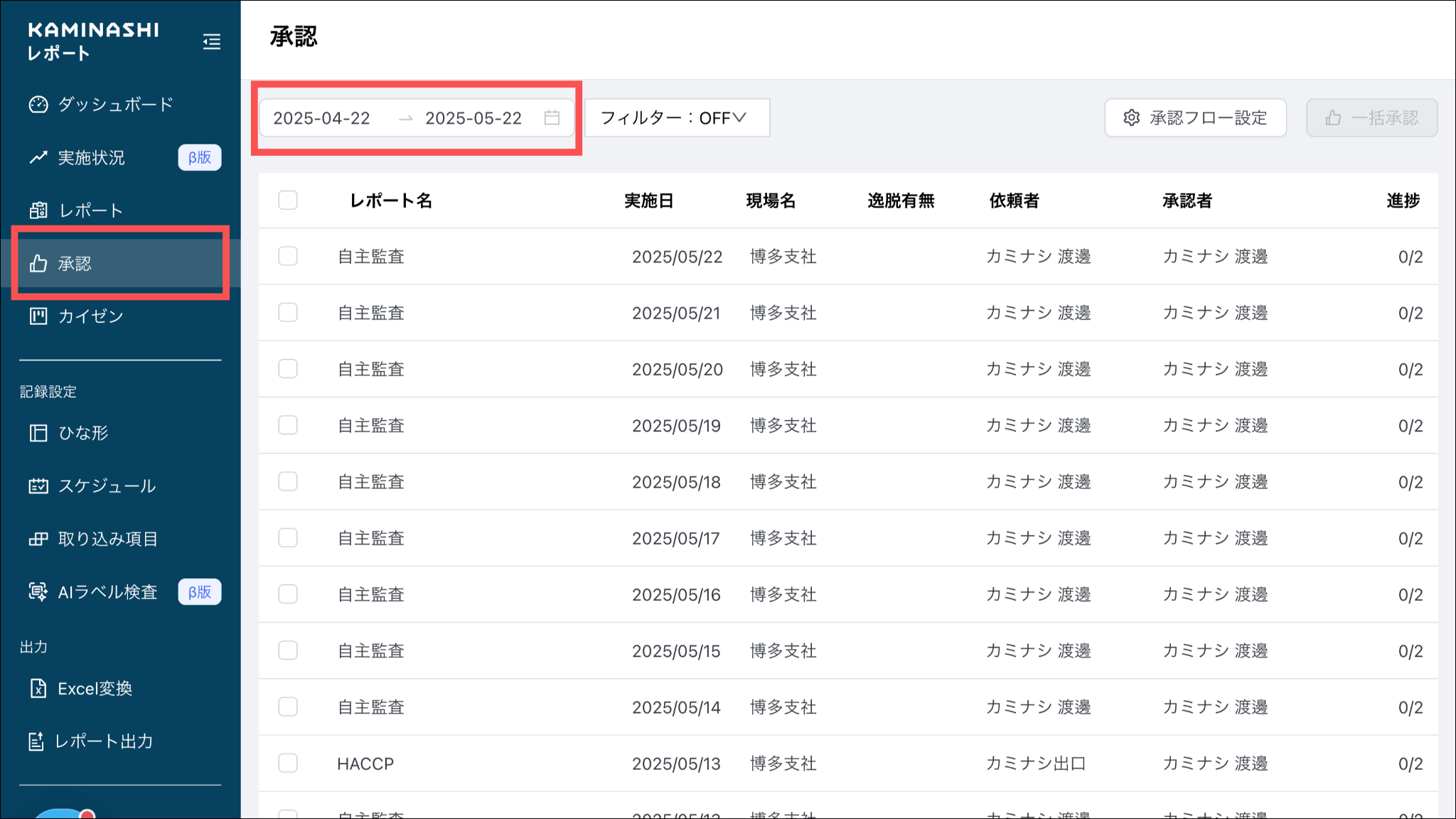Click the 実施状況 trend chart icon
Screen dimensions: 1456x819
click(x=38, y=157)
